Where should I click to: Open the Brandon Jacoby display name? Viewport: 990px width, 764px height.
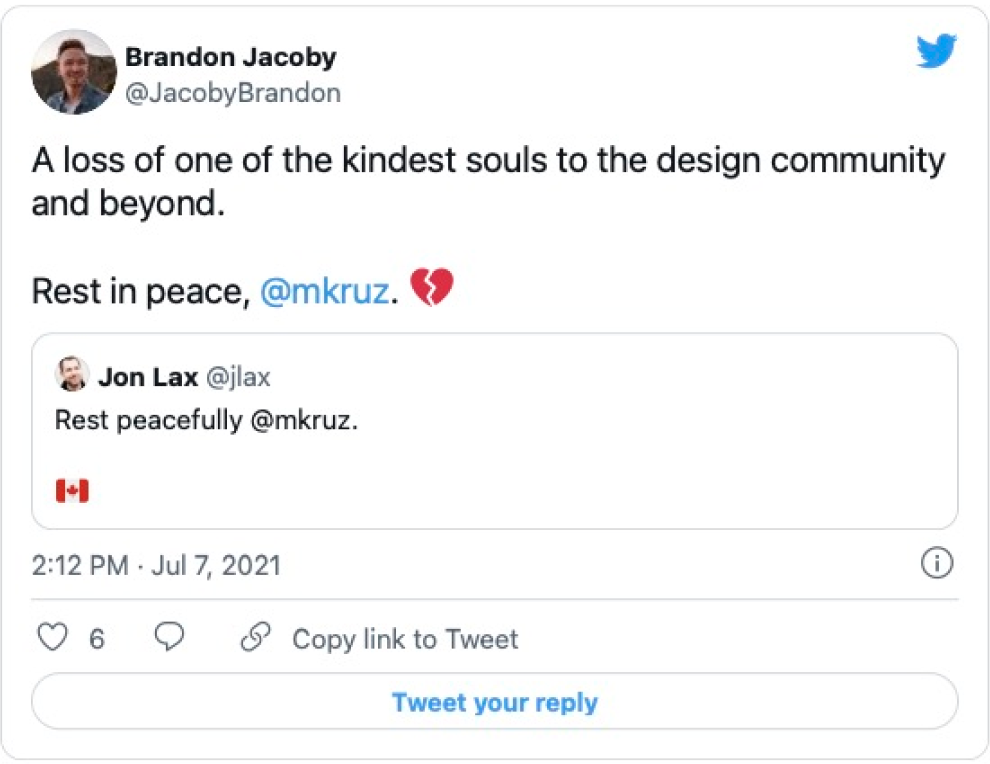coord(230,57)
